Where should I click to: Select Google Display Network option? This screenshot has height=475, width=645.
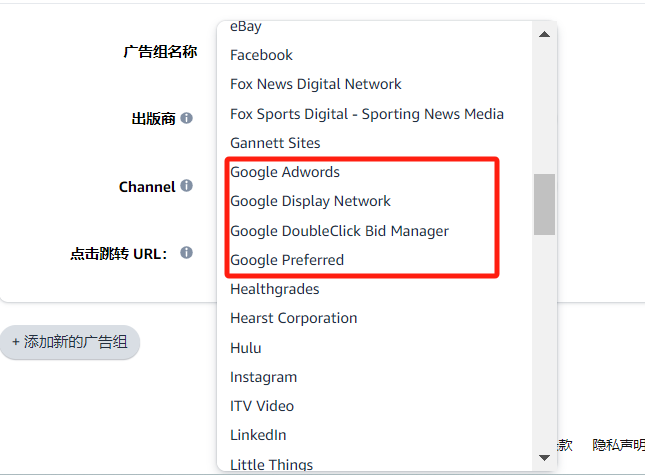(310, 202)
